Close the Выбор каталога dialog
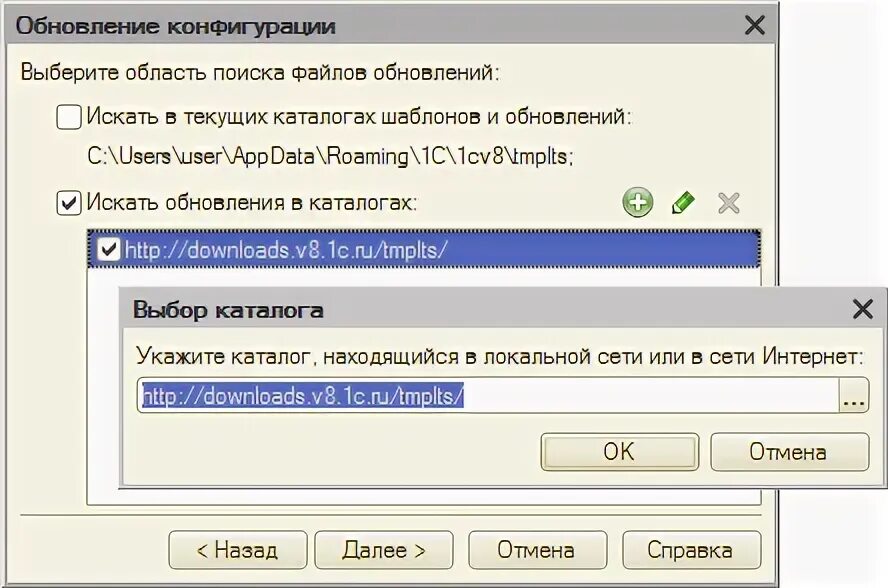Viewport: 888px width, 588px height. [x=863, y=309]
